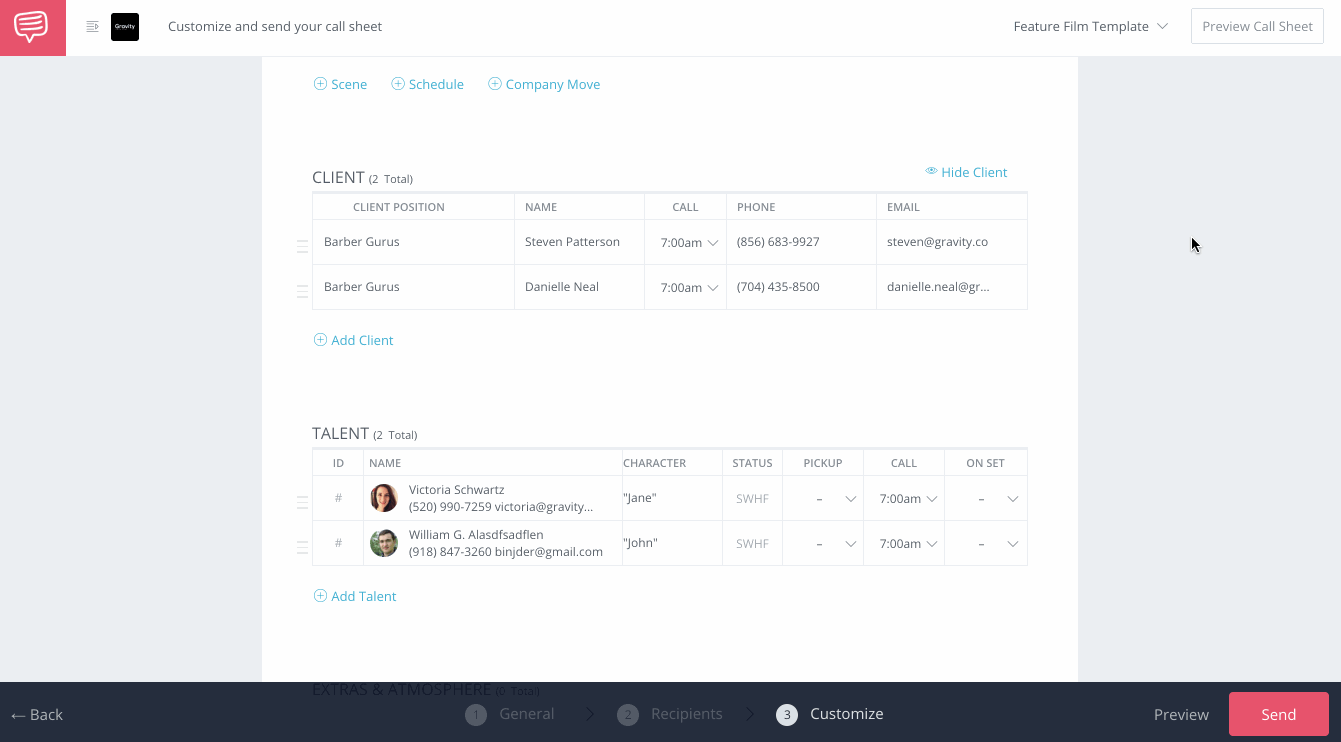The width and height of the screenshot is (1341, 742).
Task: Click the Add Scene plus icon
Action: coord(320,84)
